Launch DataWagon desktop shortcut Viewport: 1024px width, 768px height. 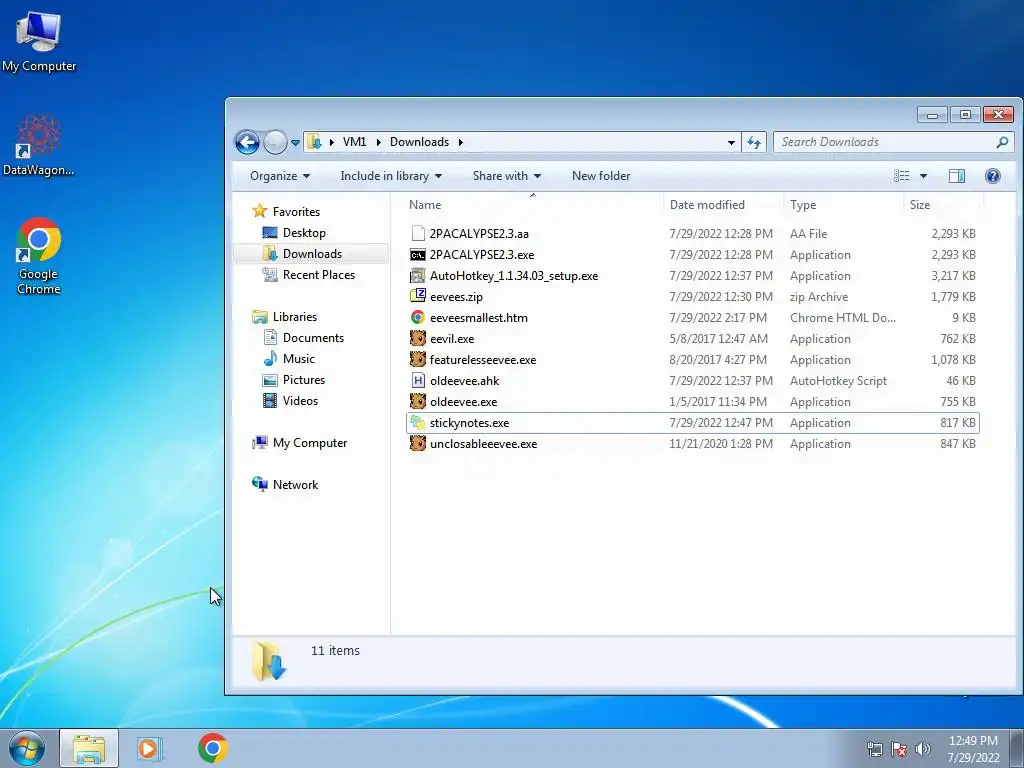(x=39, y=145)
